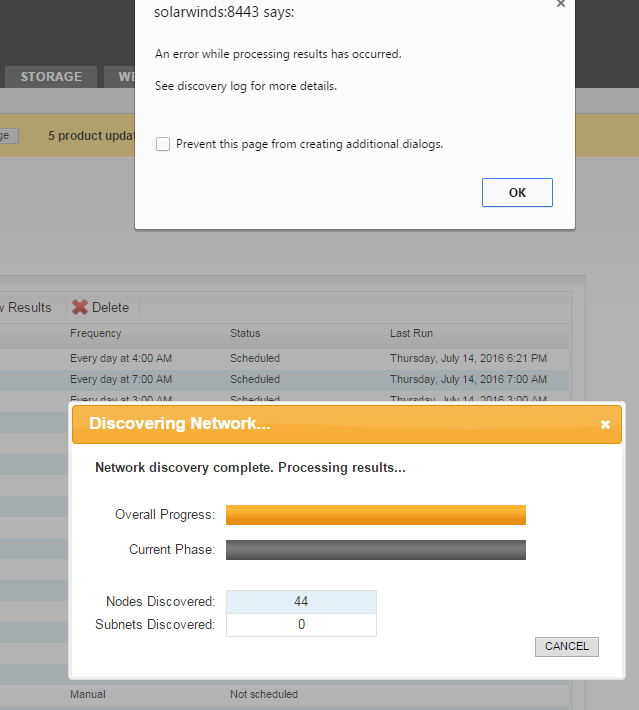Viewport: 639px width, 710px height.
Task: Click the red X Delete icon
Action: pos(80,307)
